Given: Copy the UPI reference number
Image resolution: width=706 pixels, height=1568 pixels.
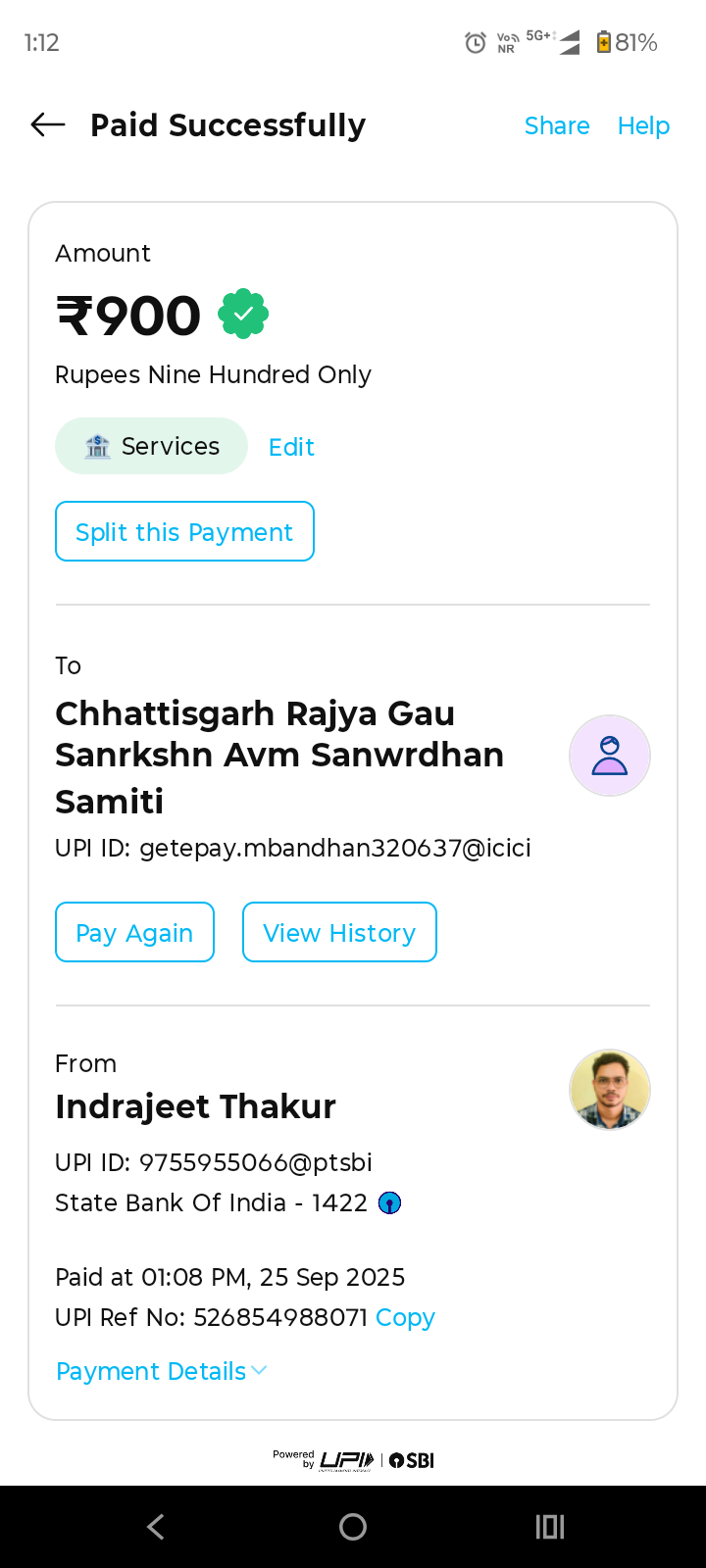Looking at the screenshot, I should point(405,1317).
